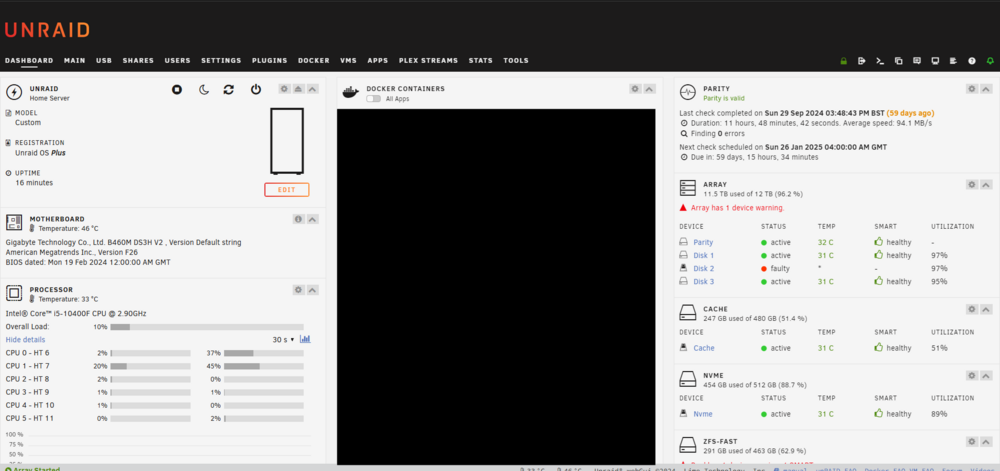Open Docker Containers tile settings gear
The height and width of the screenshot is (471, 1000).
tap(635, 89)
